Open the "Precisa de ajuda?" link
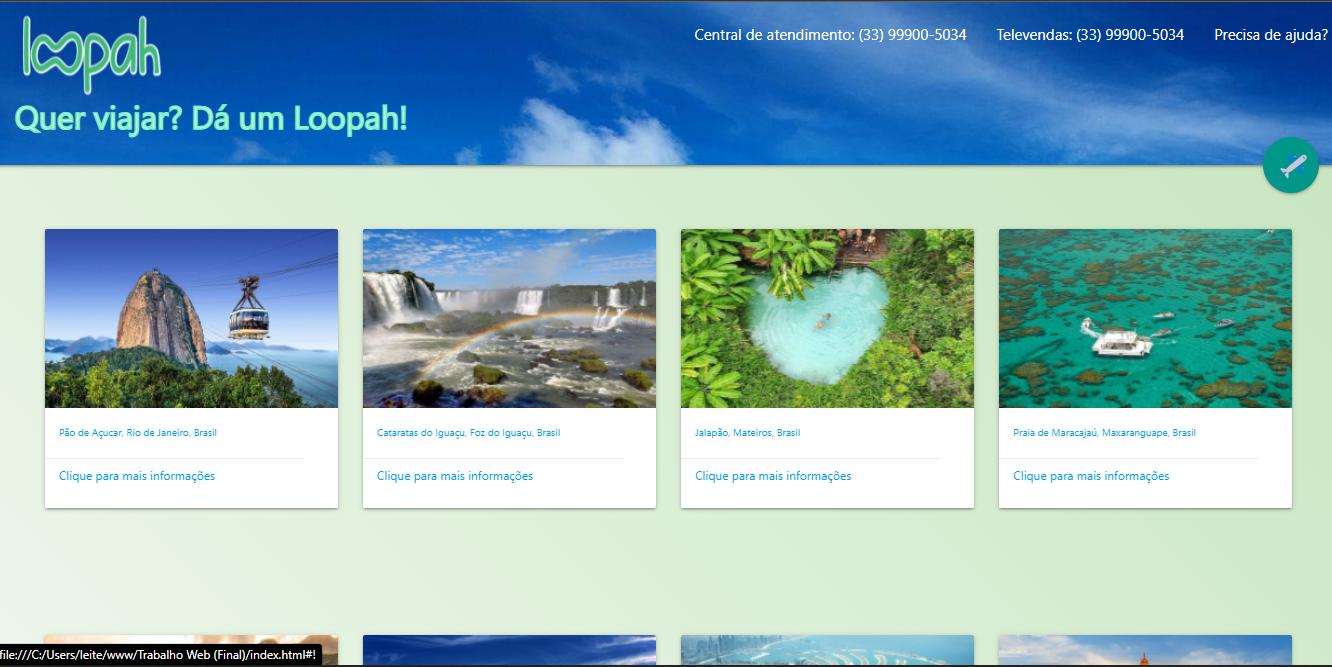 pos(1269,33)
